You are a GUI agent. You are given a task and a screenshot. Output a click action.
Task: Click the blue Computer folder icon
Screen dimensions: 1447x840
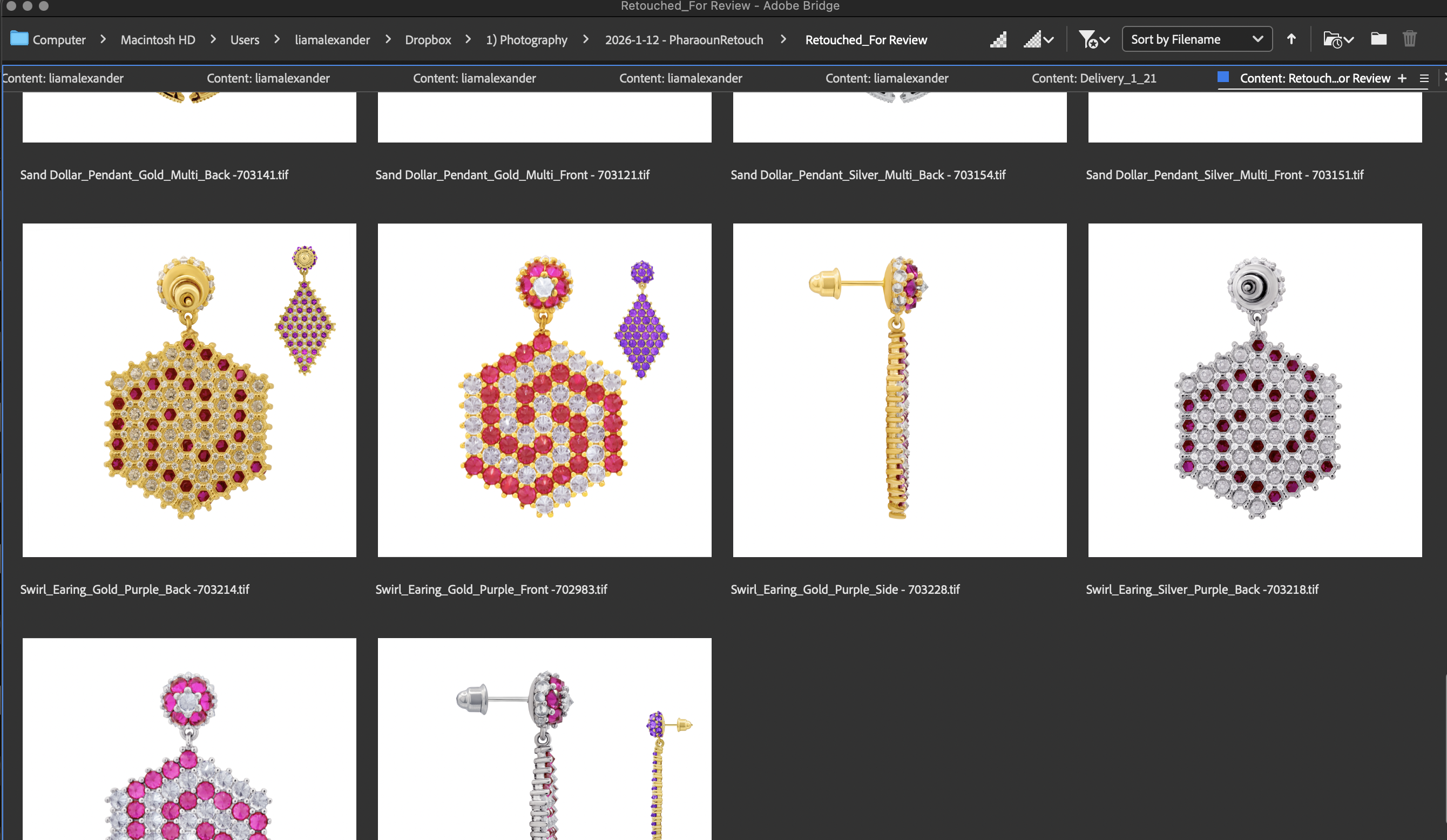(x=19, y=39)
